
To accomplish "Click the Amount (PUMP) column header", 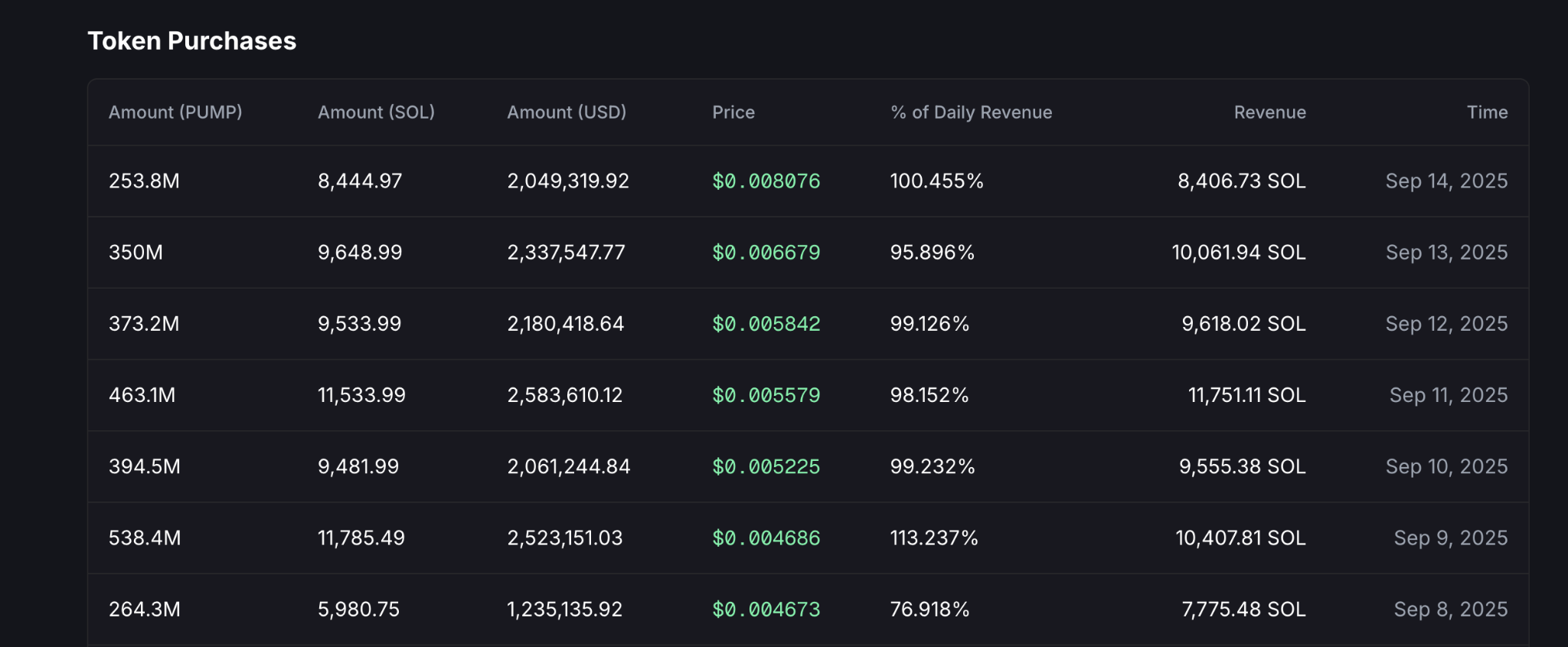I will tap(175, 113).
